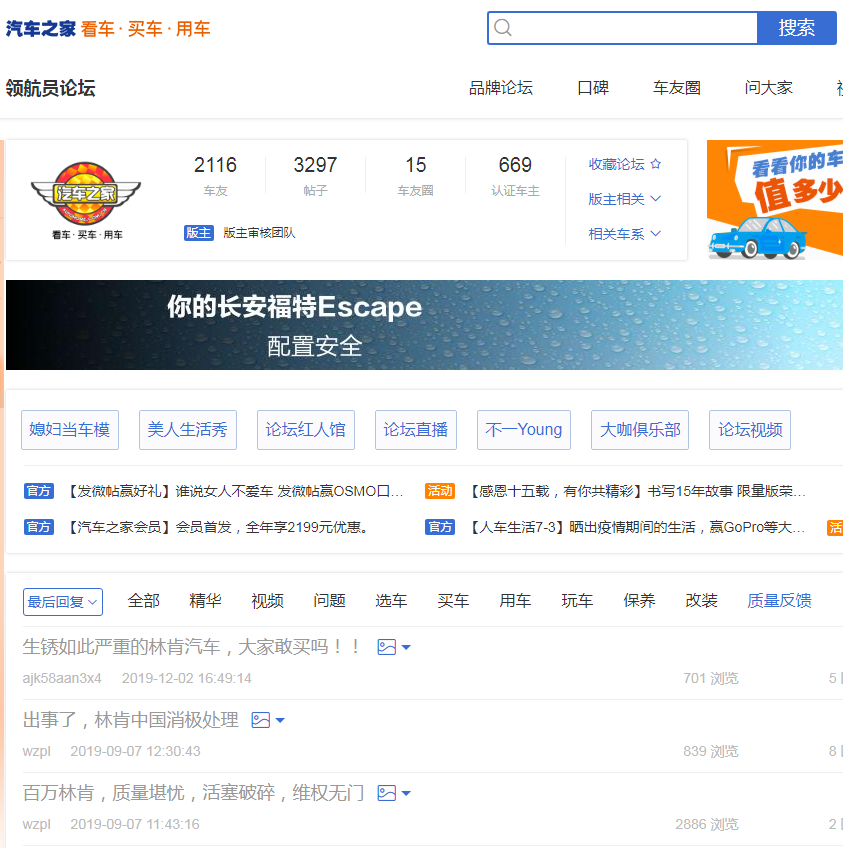Viewport: 843px width, 848px height.
Task: Select the 买车 filter tab
Action: [453, 601]
